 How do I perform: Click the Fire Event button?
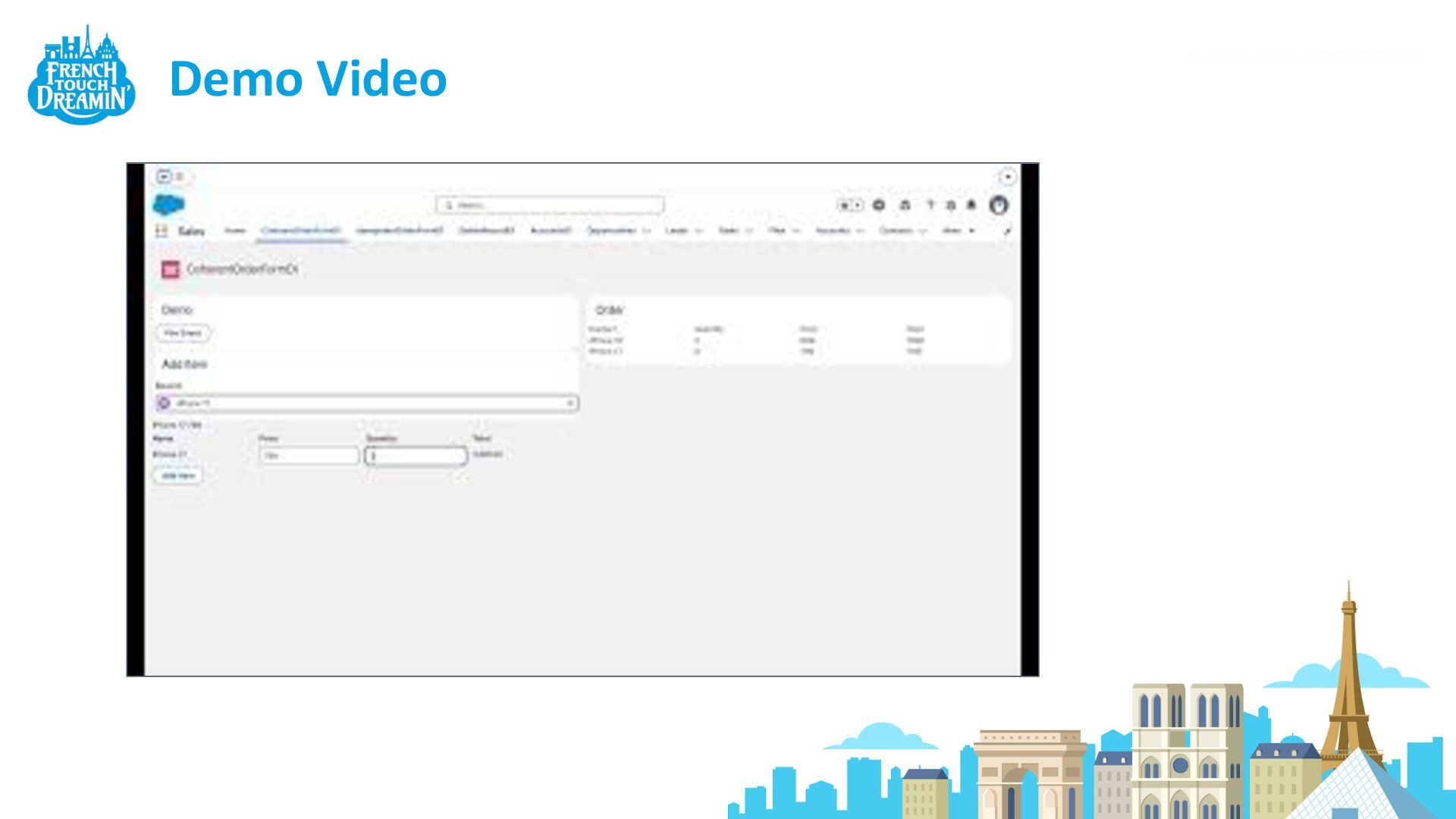(x=183, y=333)
